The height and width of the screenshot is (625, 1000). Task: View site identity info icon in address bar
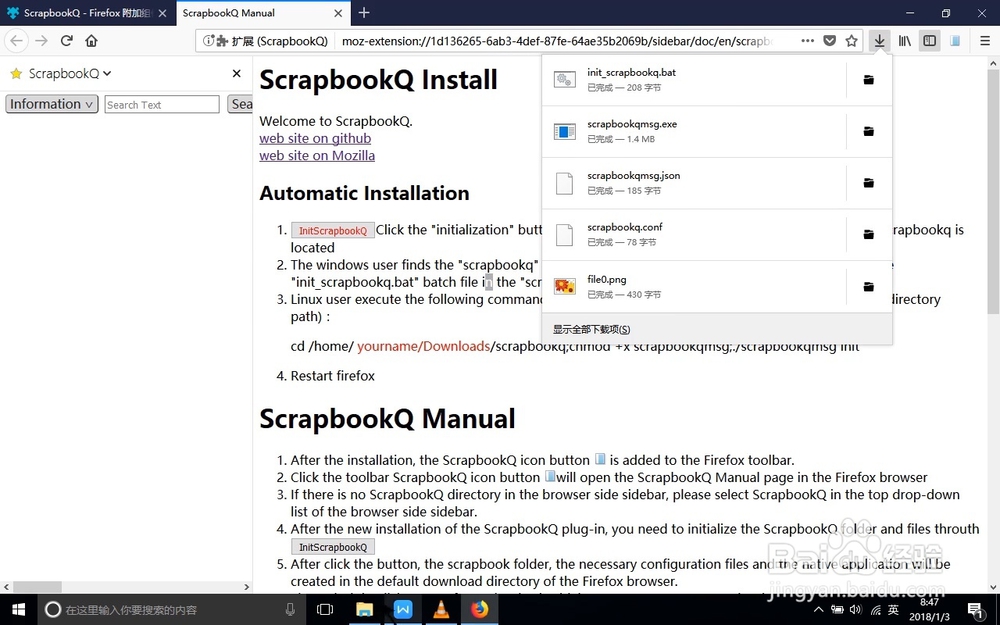208,41
